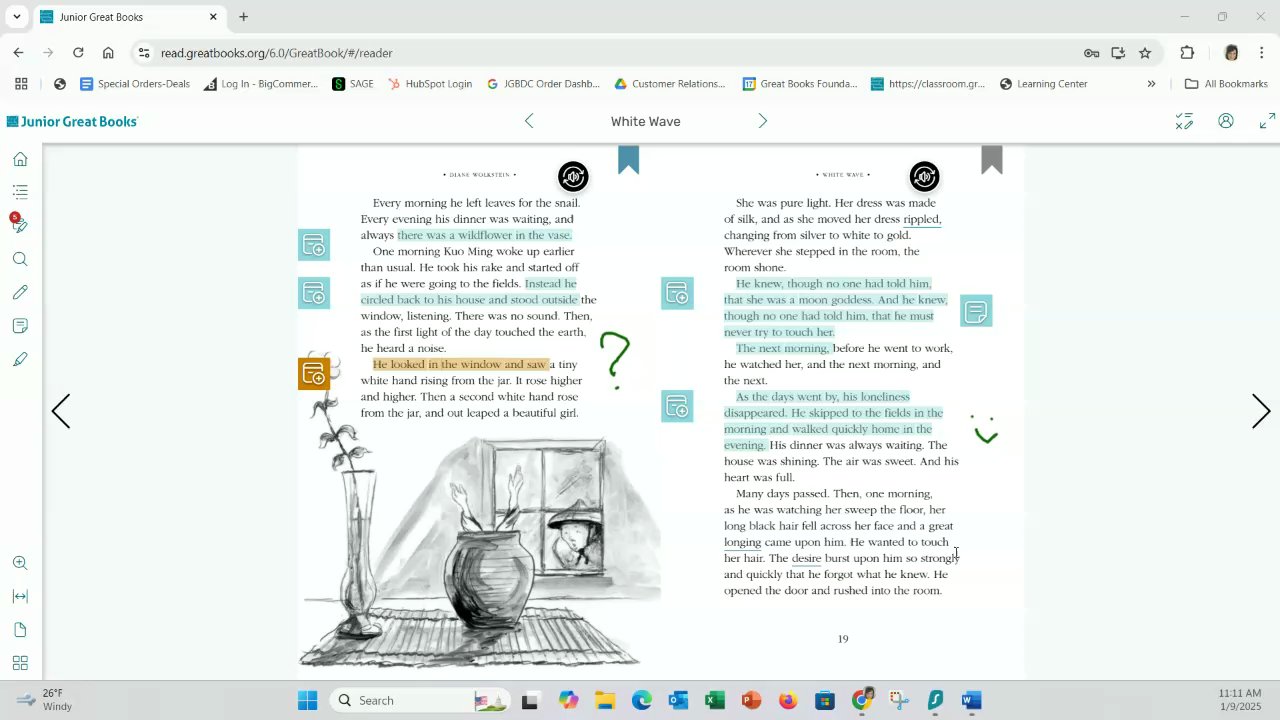Viewport: 1280px width, 720px height.
Task: Choose the fit-to-width icon
Action: click(20, 596)
